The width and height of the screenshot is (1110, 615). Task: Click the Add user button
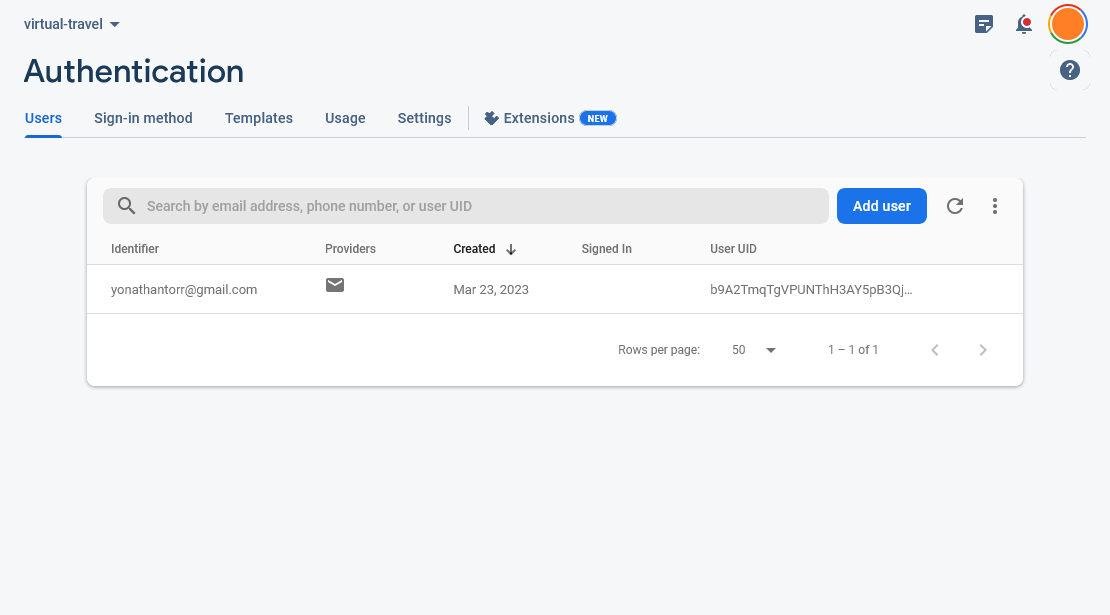881,205
